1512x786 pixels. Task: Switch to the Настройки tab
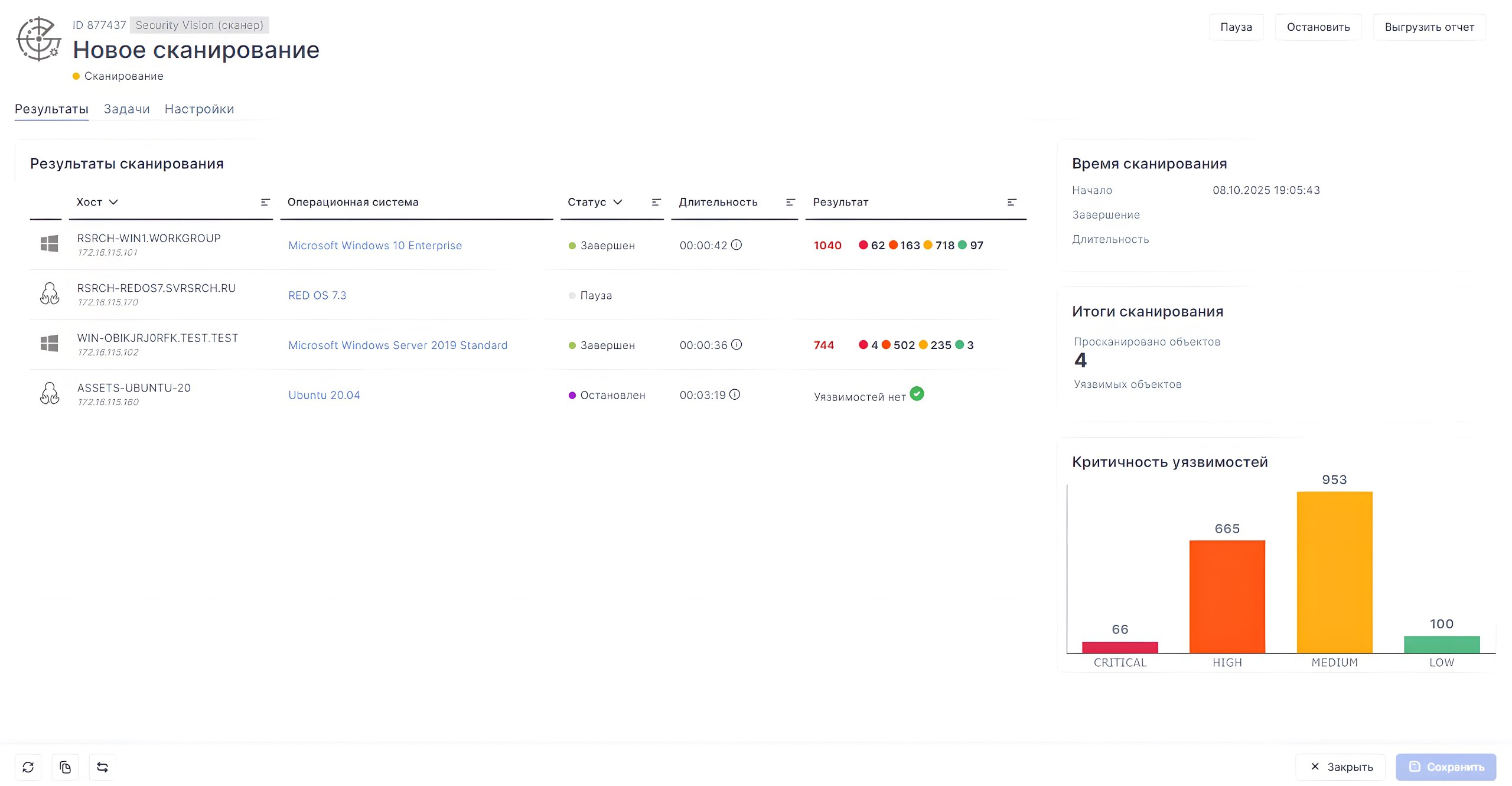(199, 109)
